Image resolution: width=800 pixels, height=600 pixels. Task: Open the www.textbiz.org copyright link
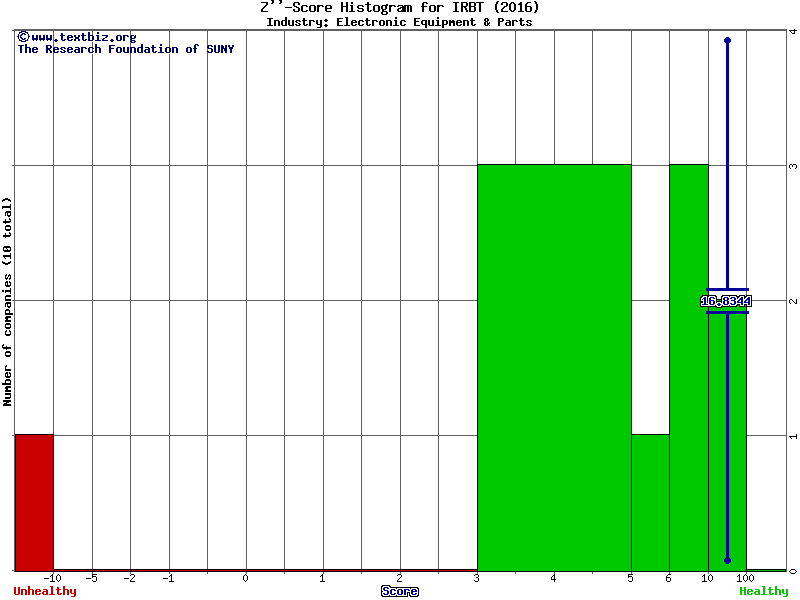77,37
